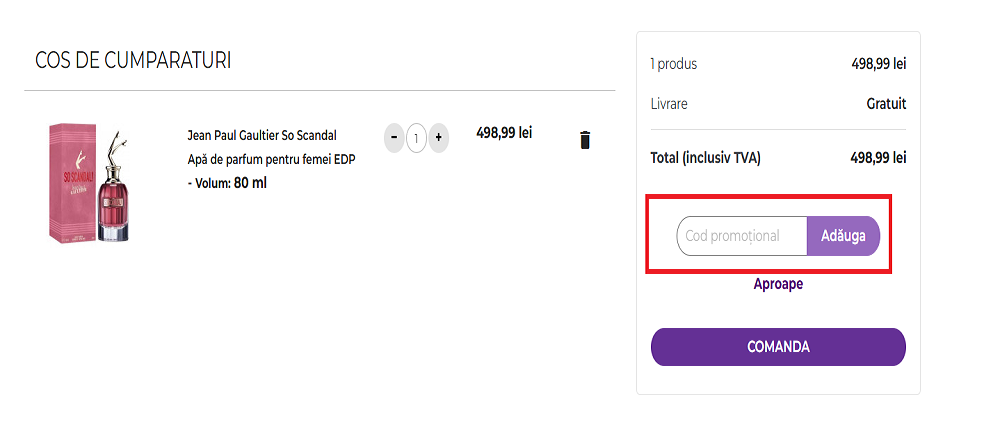Click the Total (inclusiv TVA) label

(705, 158)
